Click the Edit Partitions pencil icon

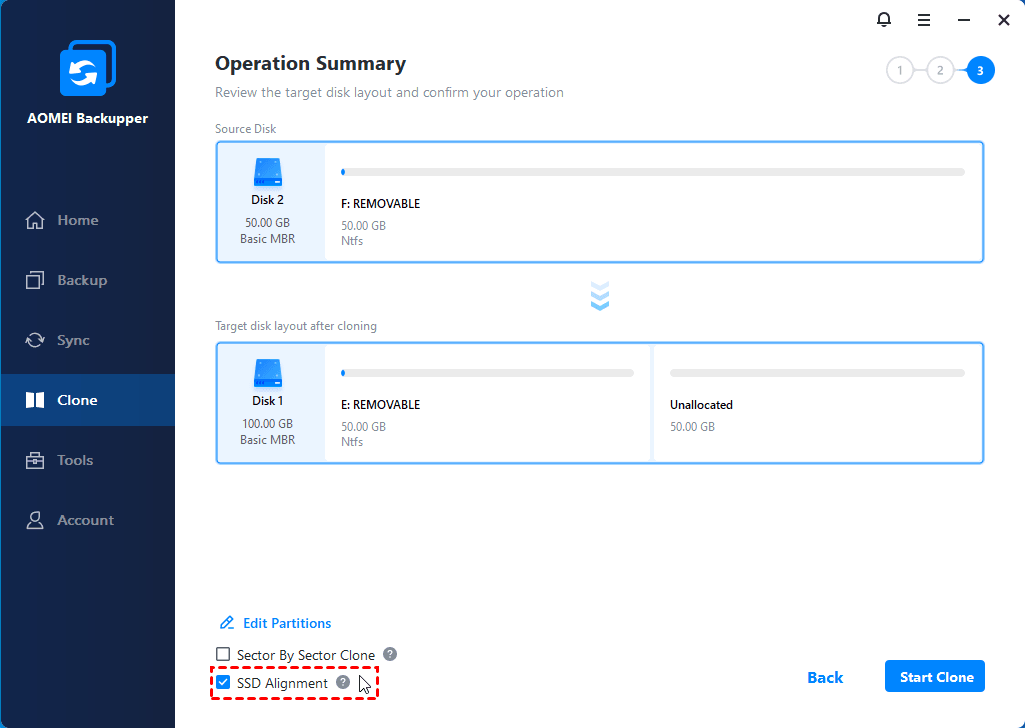click(x=227, y=623)
